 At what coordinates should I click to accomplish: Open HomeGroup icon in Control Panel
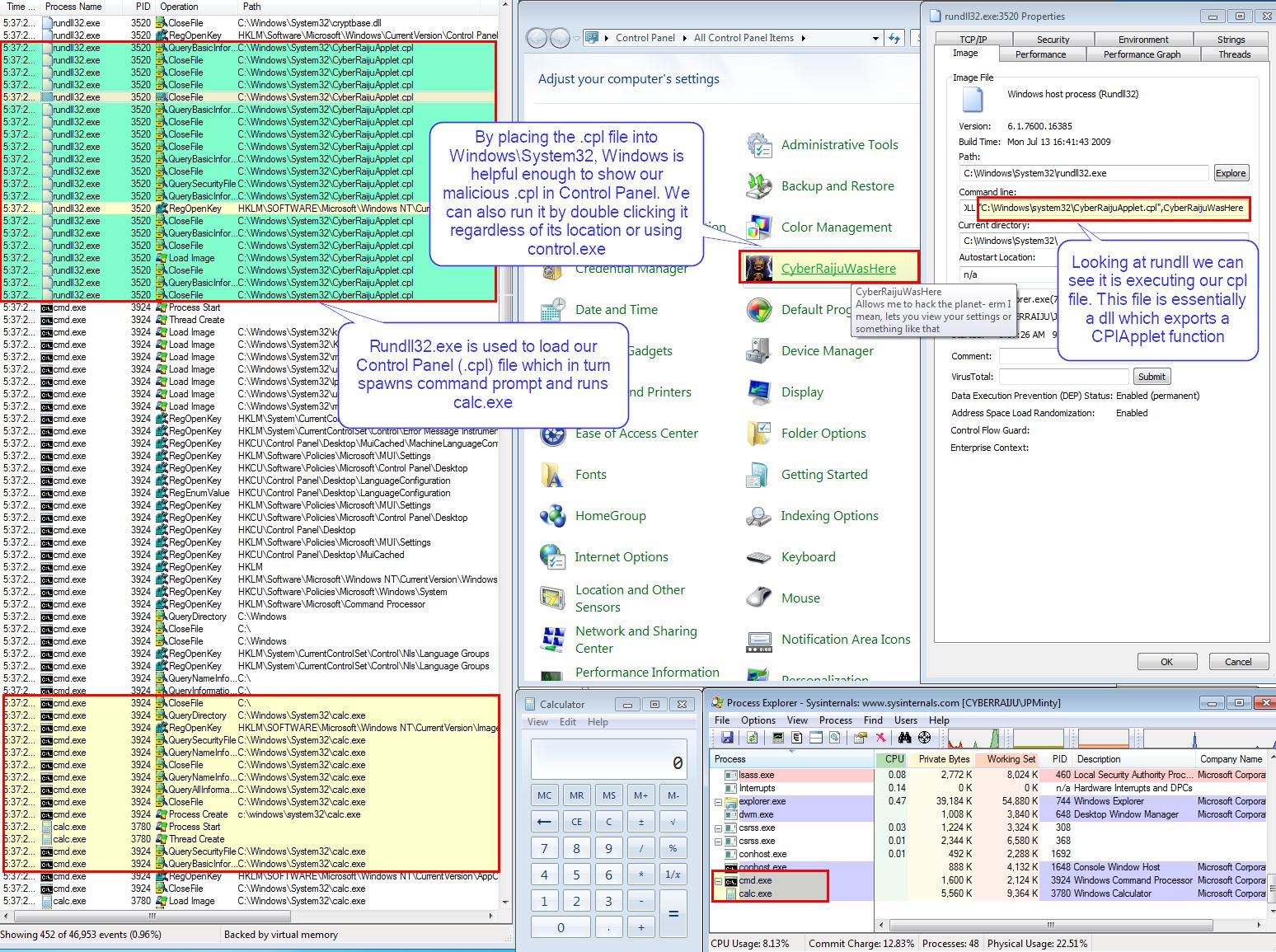(x=552, y=516)
